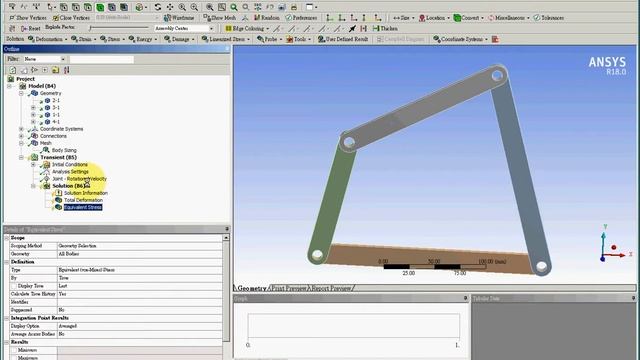
Task: Select the 2-1 body in tree
Action: pos(56,100)
